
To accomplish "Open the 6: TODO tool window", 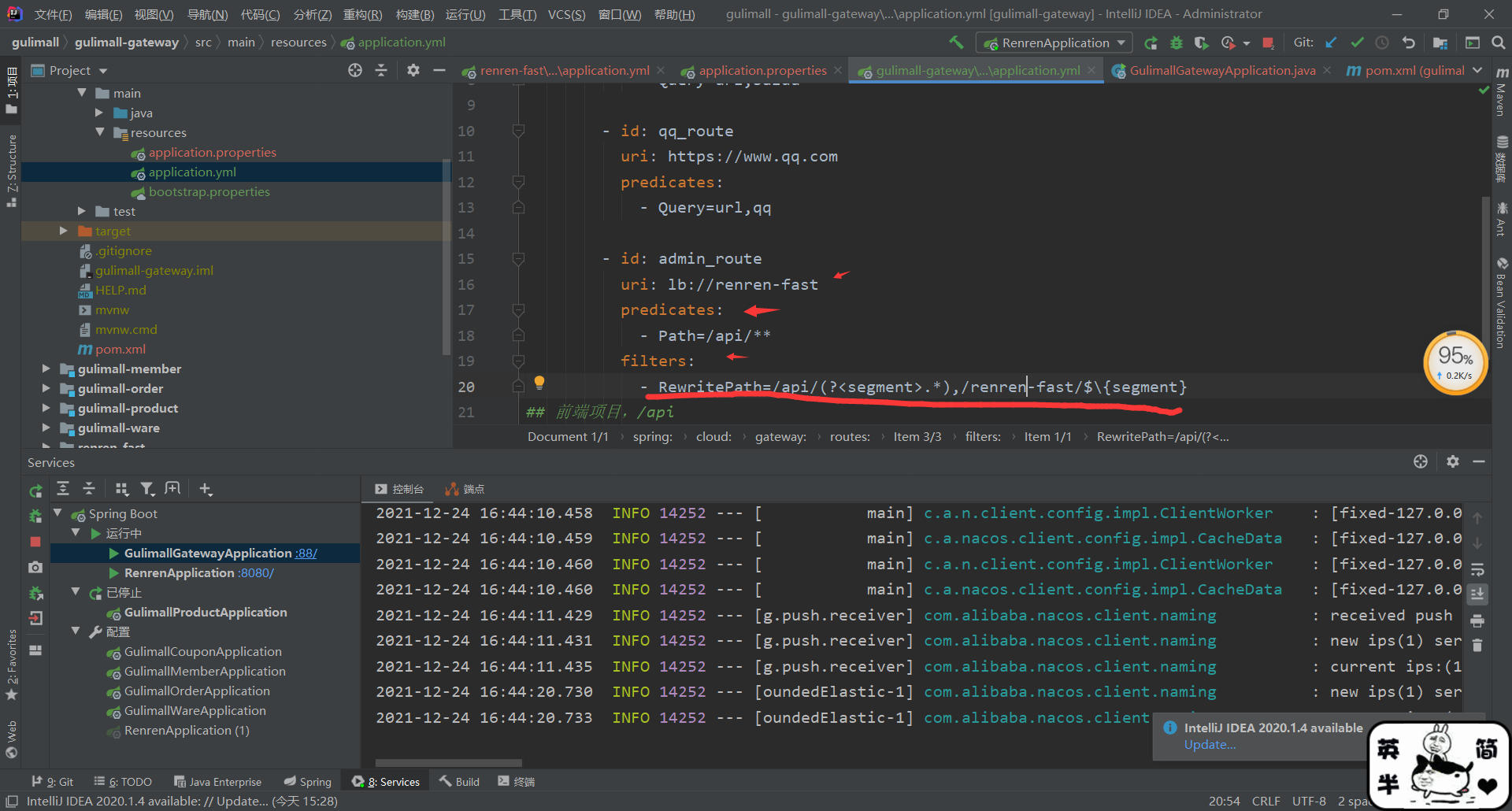I will [x=123, y=781].
